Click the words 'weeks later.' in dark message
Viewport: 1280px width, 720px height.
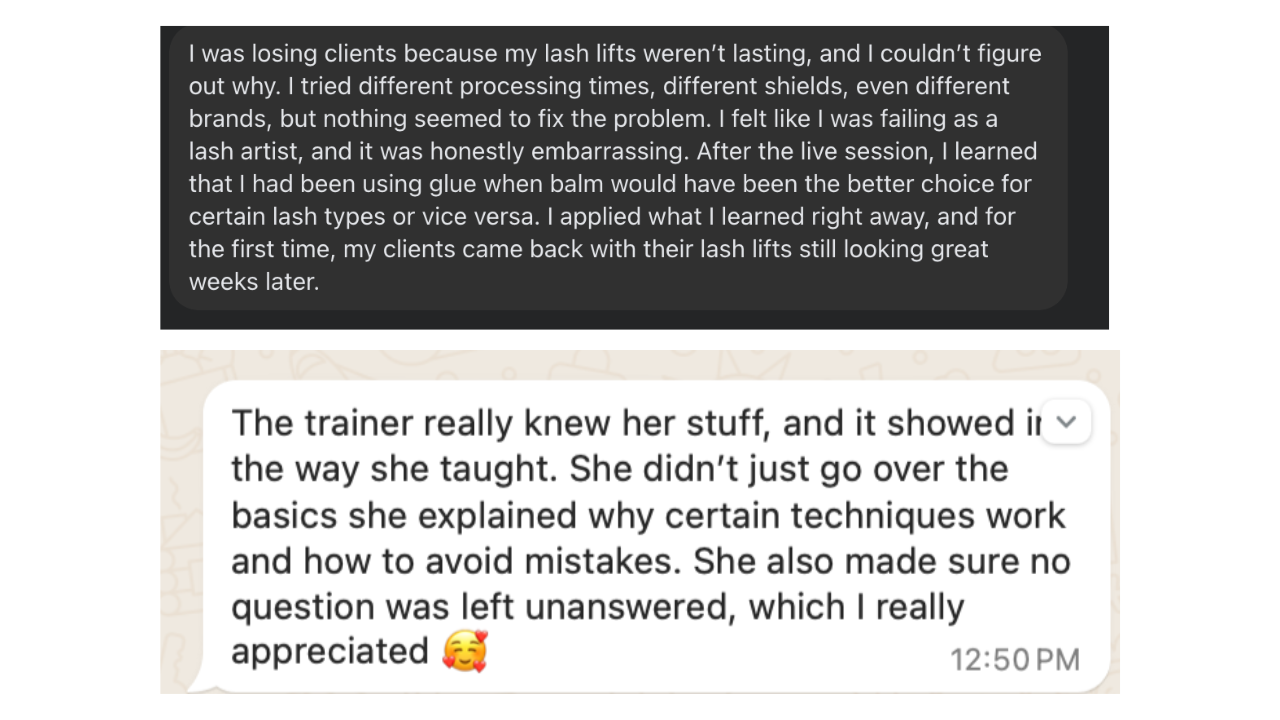[254, 282]
